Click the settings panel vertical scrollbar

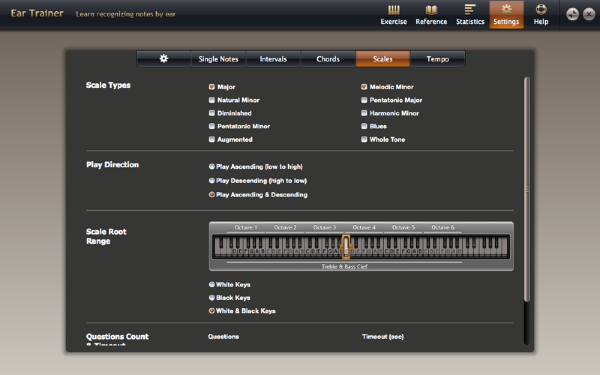[x=527, y=189]
